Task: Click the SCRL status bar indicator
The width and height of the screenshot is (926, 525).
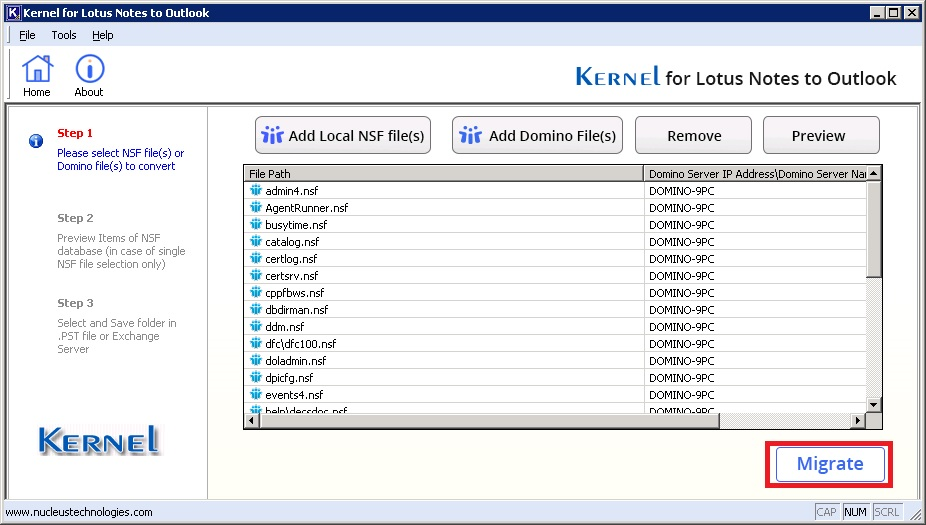Action: (886, 512)
